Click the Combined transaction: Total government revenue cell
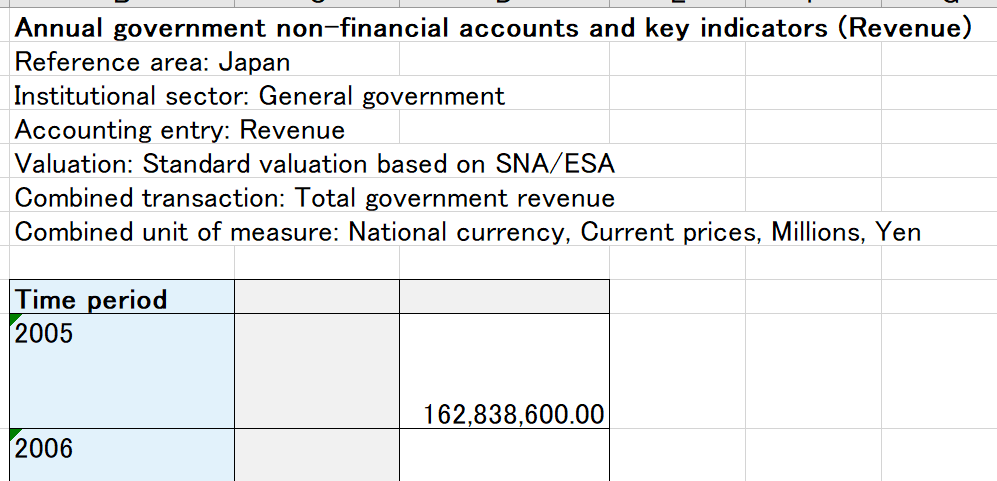This screenshot has height=481, width=997. pos(315,198)
